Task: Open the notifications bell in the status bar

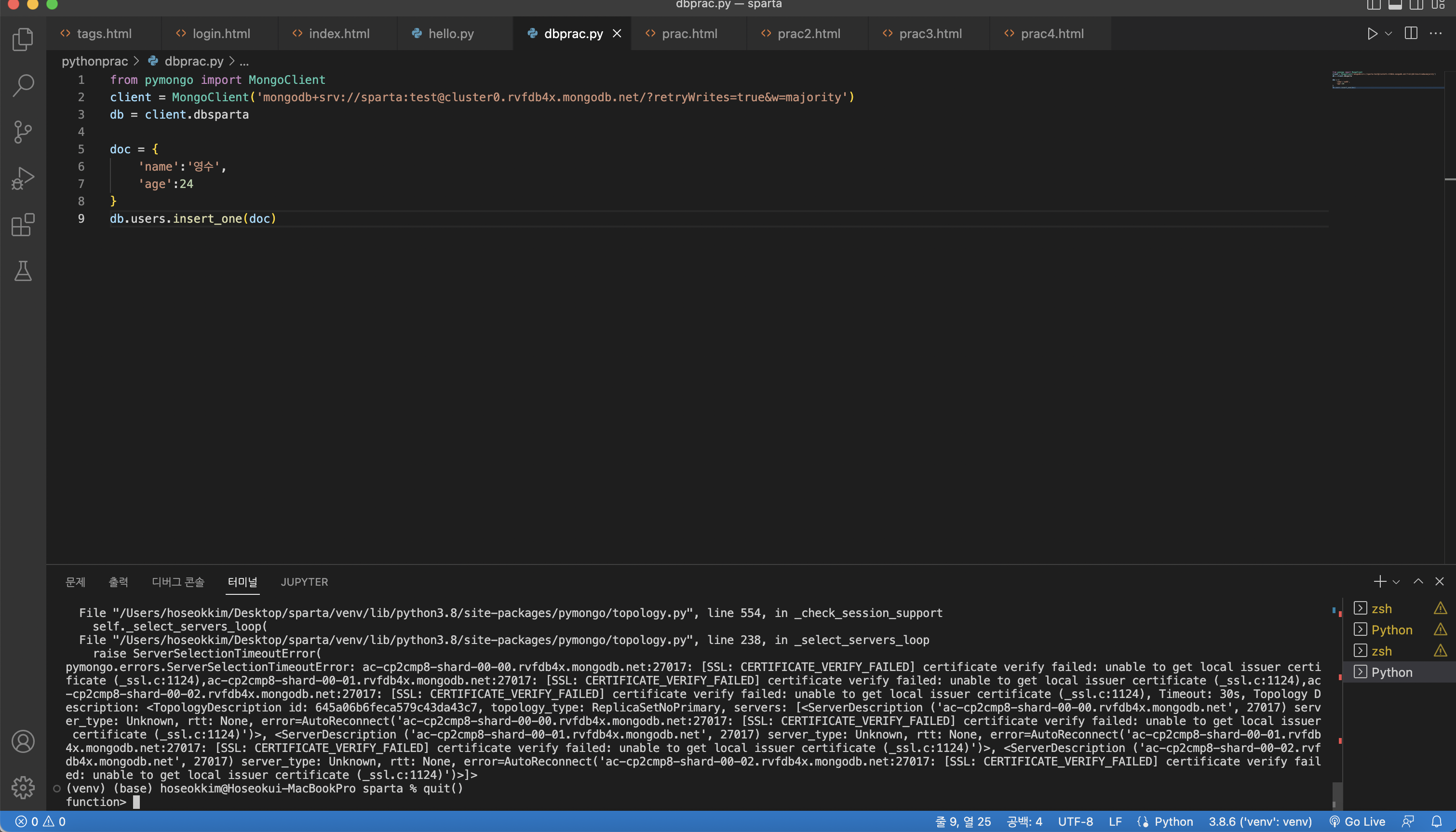Action: [x=1437, y=822]
